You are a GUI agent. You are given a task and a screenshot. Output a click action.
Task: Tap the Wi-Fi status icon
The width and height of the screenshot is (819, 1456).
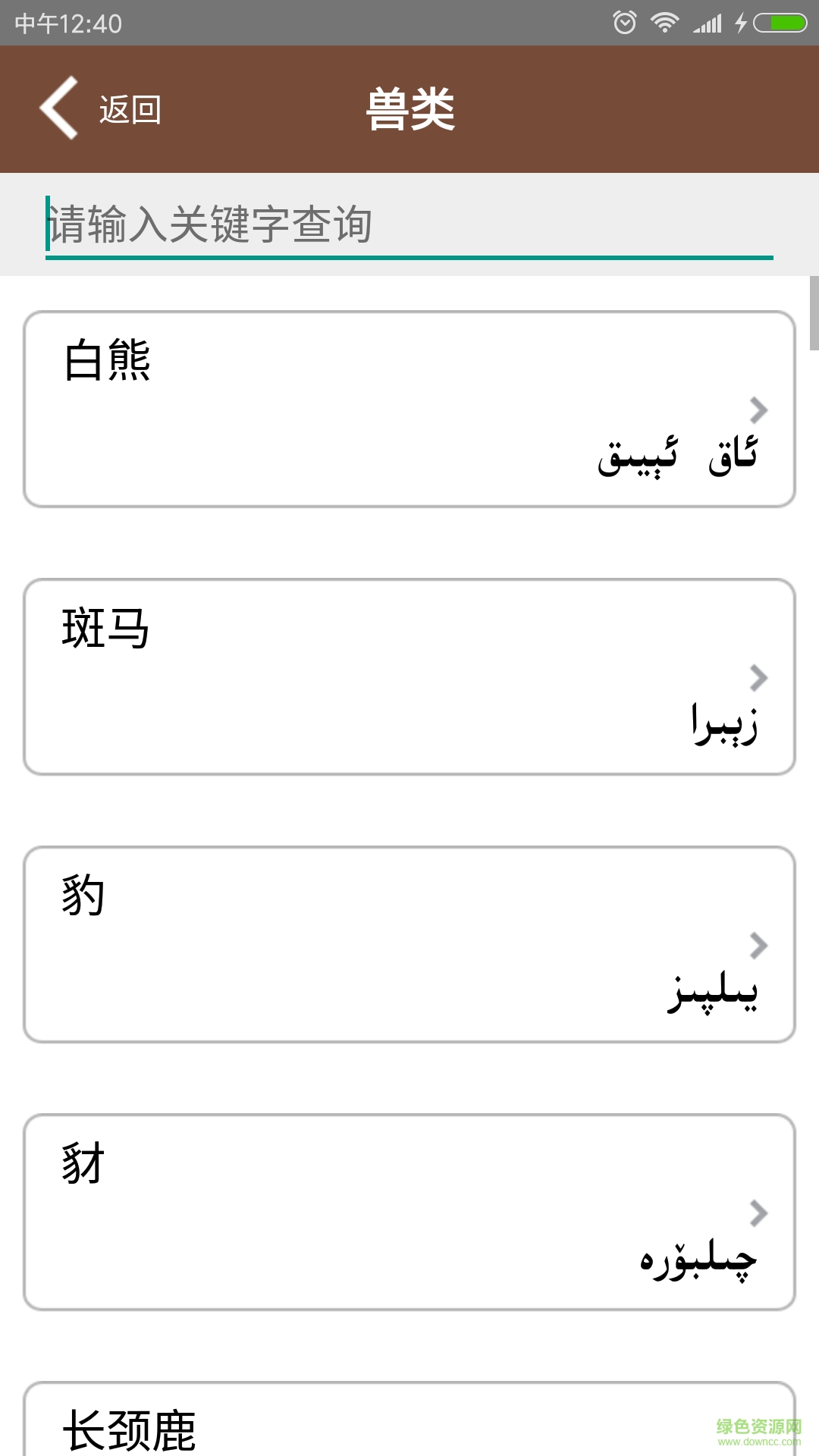664,23
